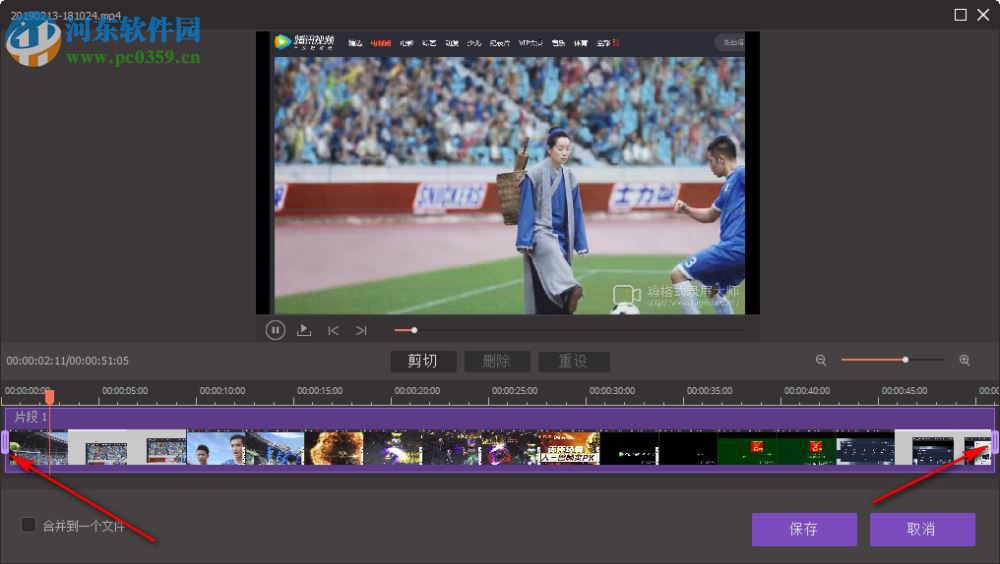Pause video with the pause button

point(275,330)
